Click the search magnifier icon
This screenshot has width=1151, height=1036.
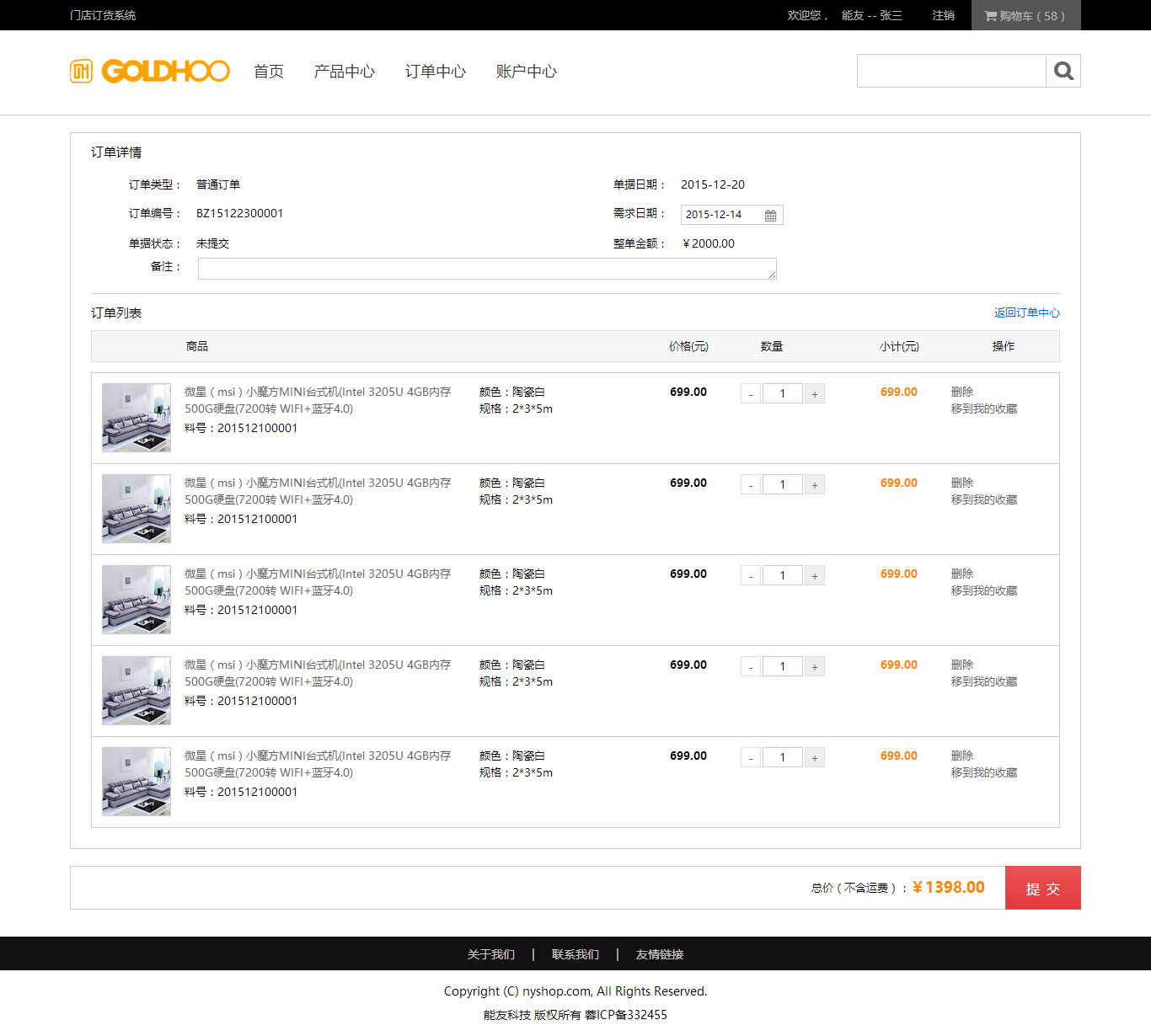pos(1063,71)
